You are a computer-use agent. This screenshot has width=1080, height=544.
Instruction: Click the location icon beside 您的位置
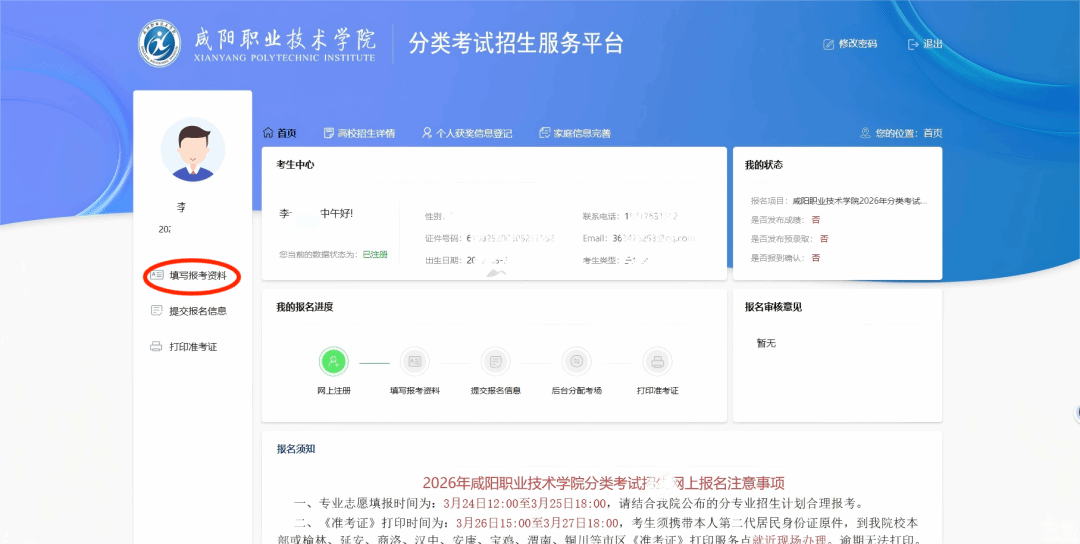865,133
